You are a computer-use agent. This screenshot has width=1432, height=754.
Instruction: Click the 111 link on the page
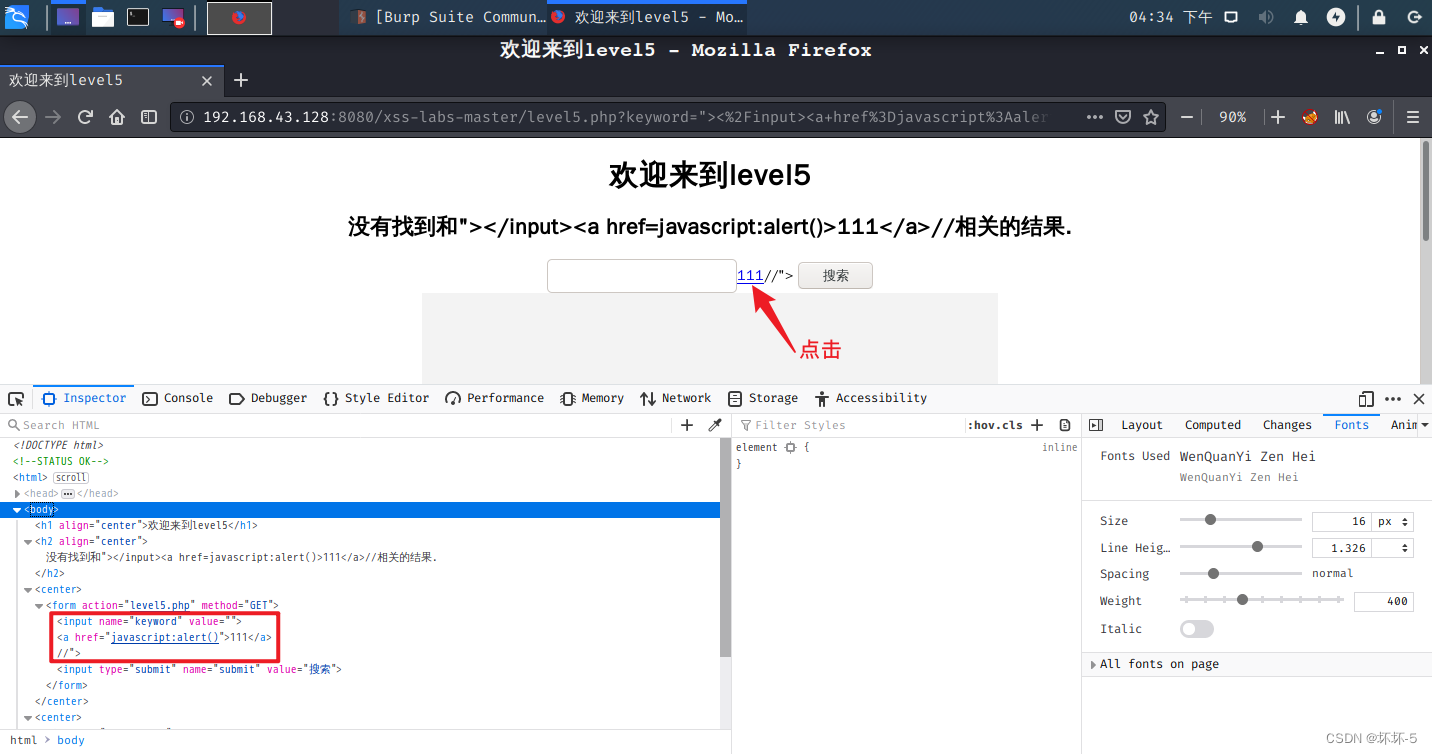pos(750,276)
